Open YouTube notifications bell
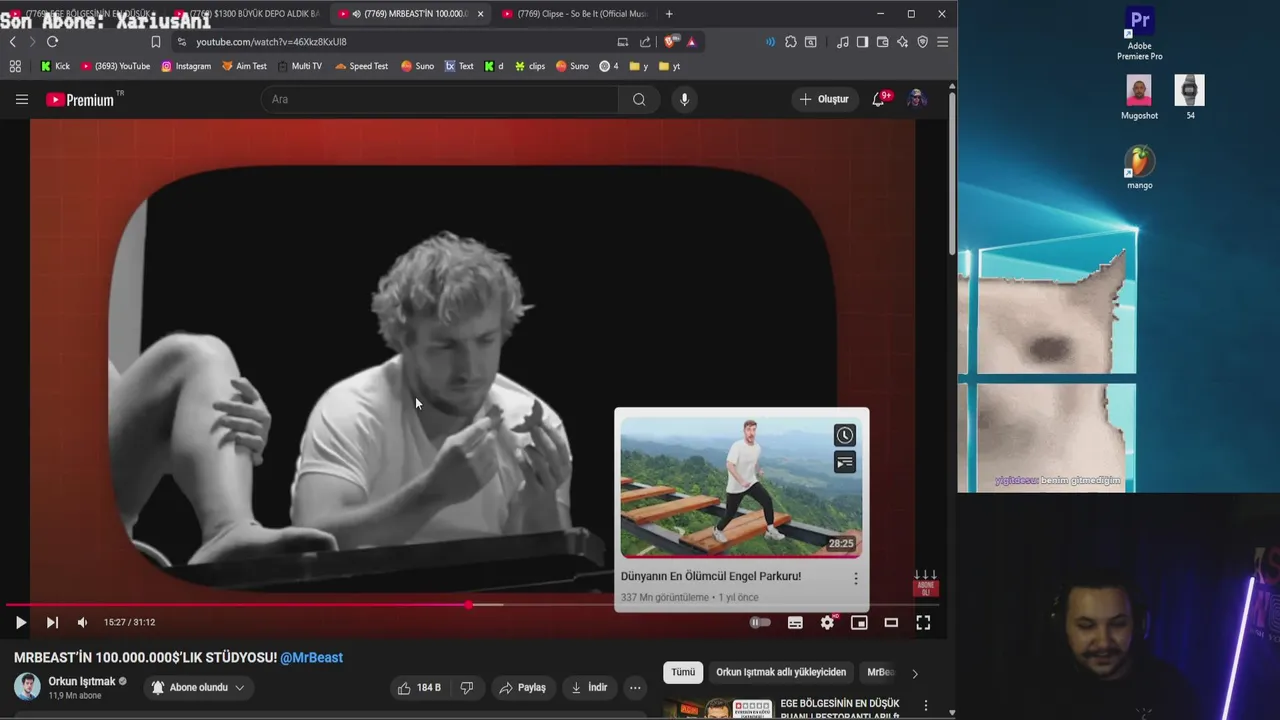Image resolution: width=1280 pixels, height=720 pixels. [x=878, y=99]
